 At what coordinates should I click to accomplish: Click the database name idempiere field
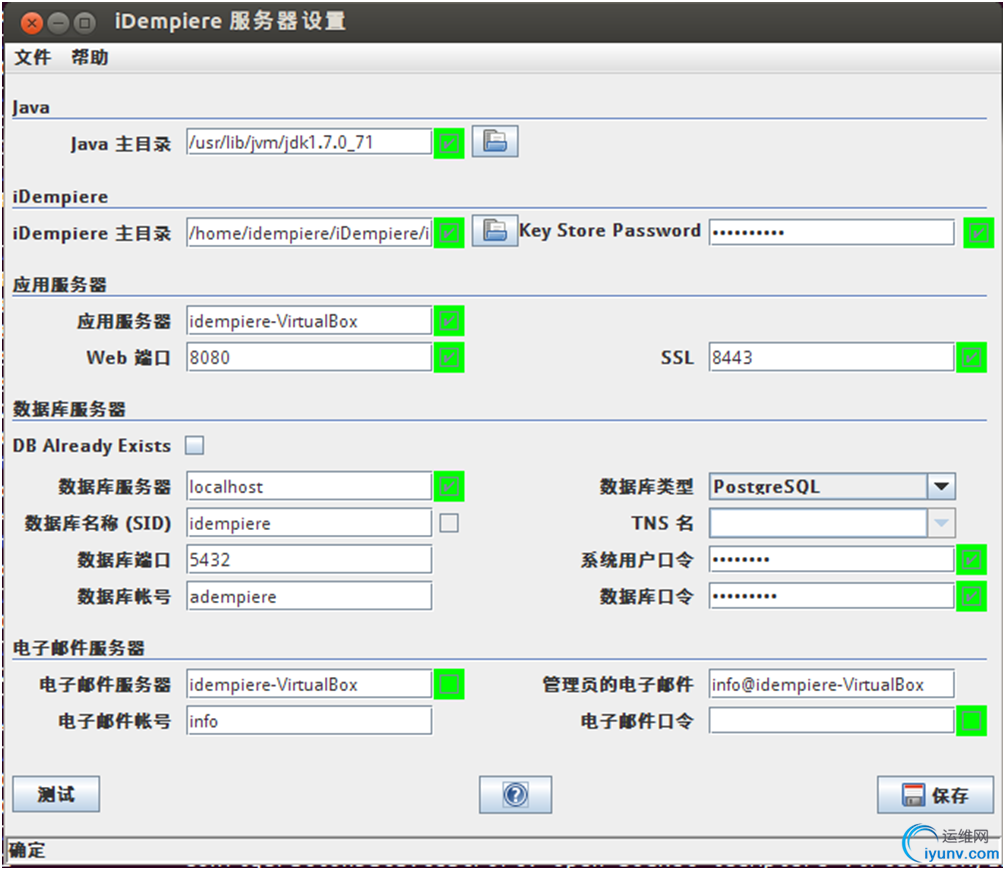point(309,523)
